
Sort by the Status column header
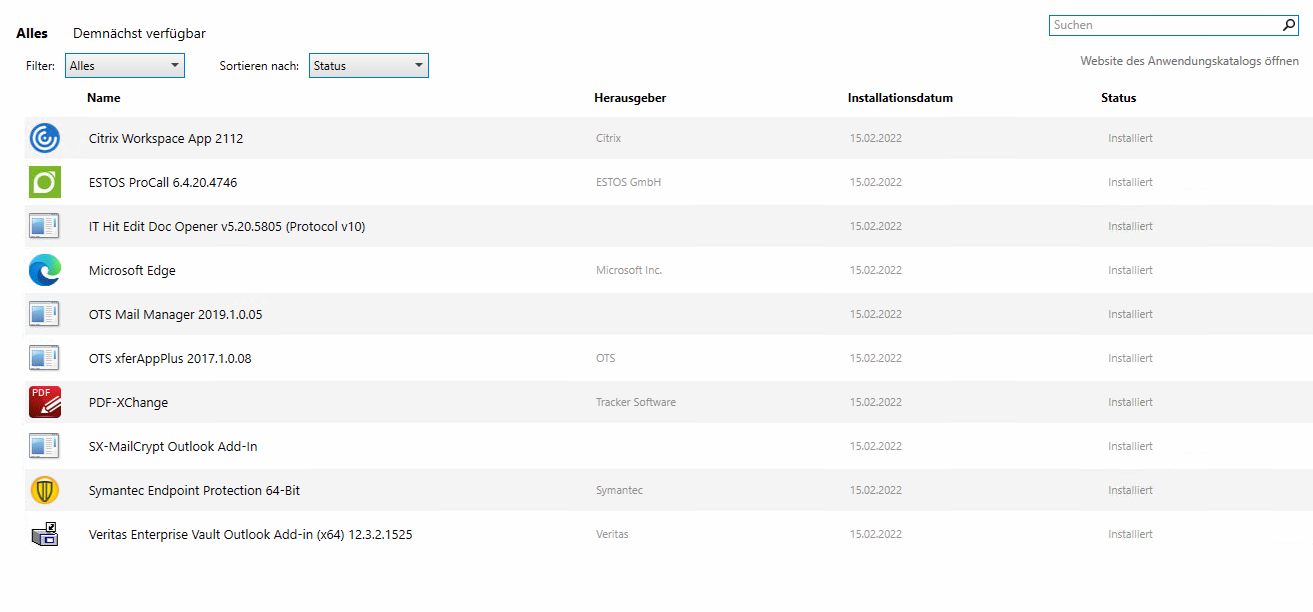coord(1119,98)
